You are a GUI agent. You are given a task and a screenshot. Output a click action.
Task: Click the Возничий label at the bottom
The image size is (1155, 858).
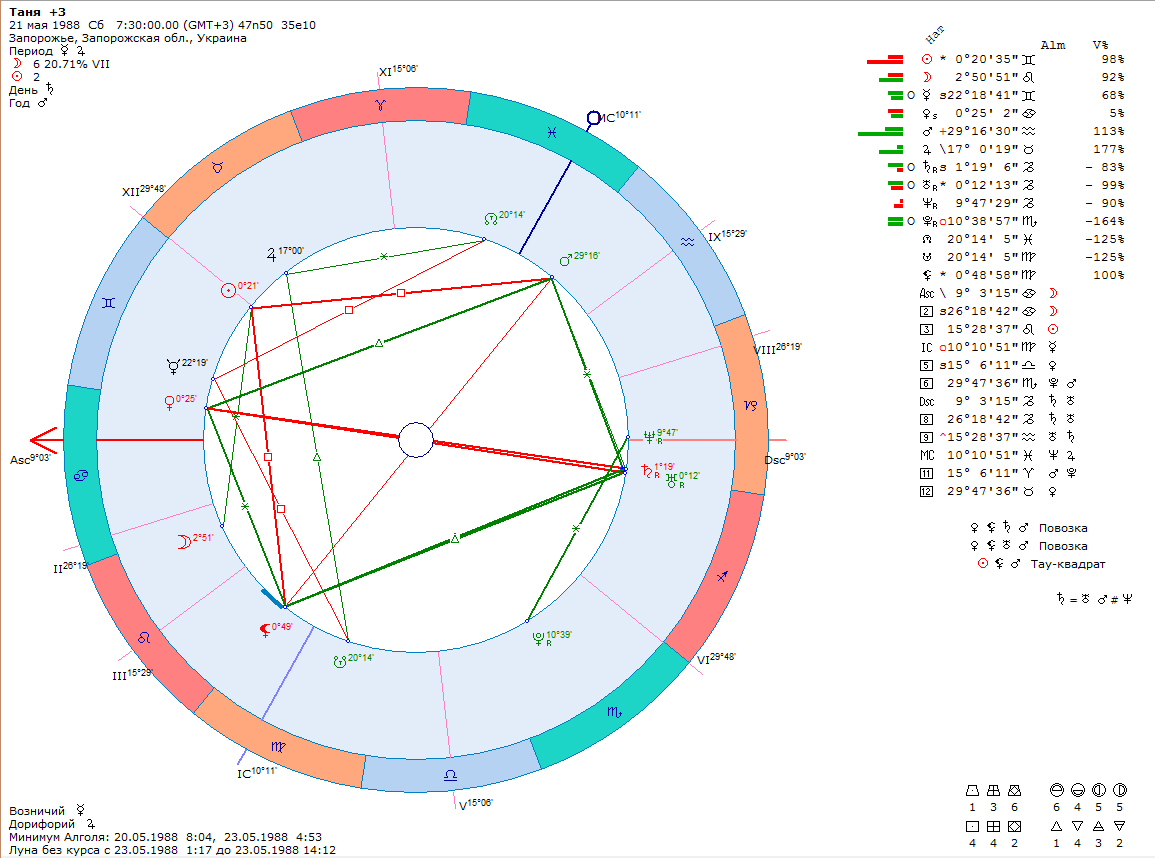[x=37, y=811]
